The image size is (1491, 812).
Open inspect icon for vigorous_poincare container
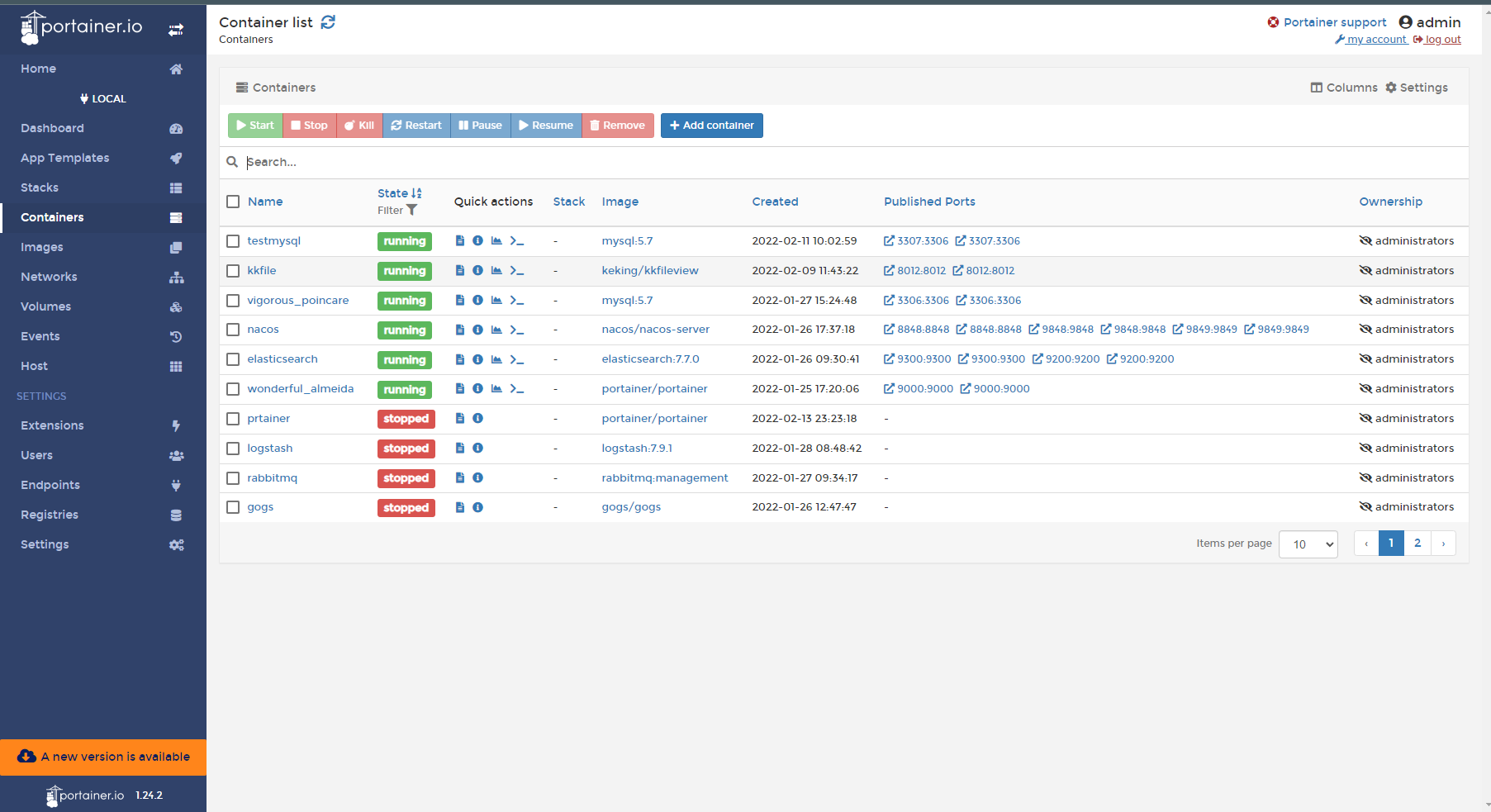point(477,301)
